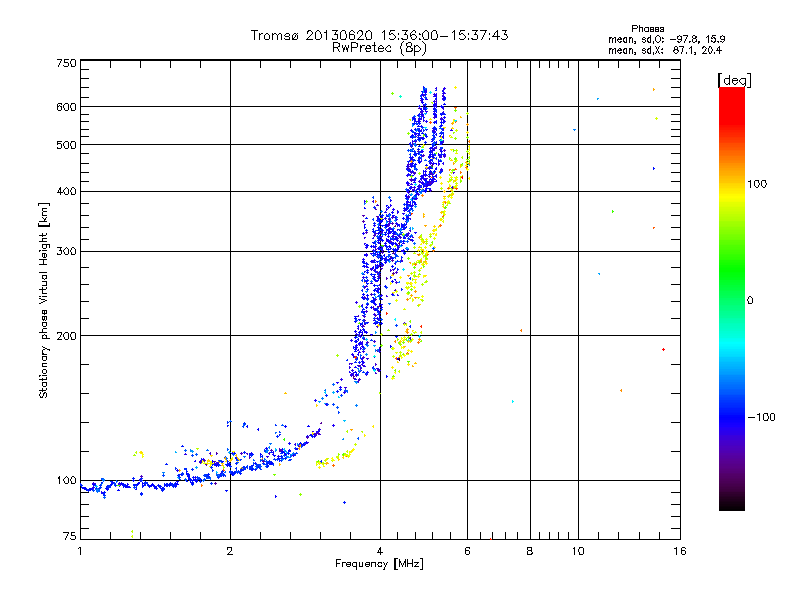Click the '200' y-axis tick label
The height and width of the screenshot is (600, 800).
(66, 336)
